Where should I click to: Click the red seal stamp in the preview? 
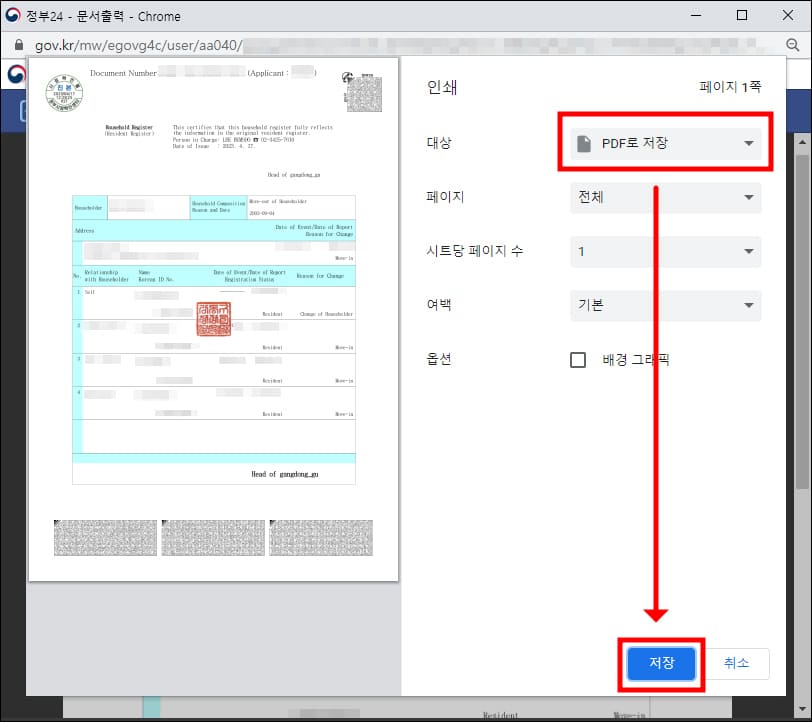pyautogui.click(x=213, y=317)
